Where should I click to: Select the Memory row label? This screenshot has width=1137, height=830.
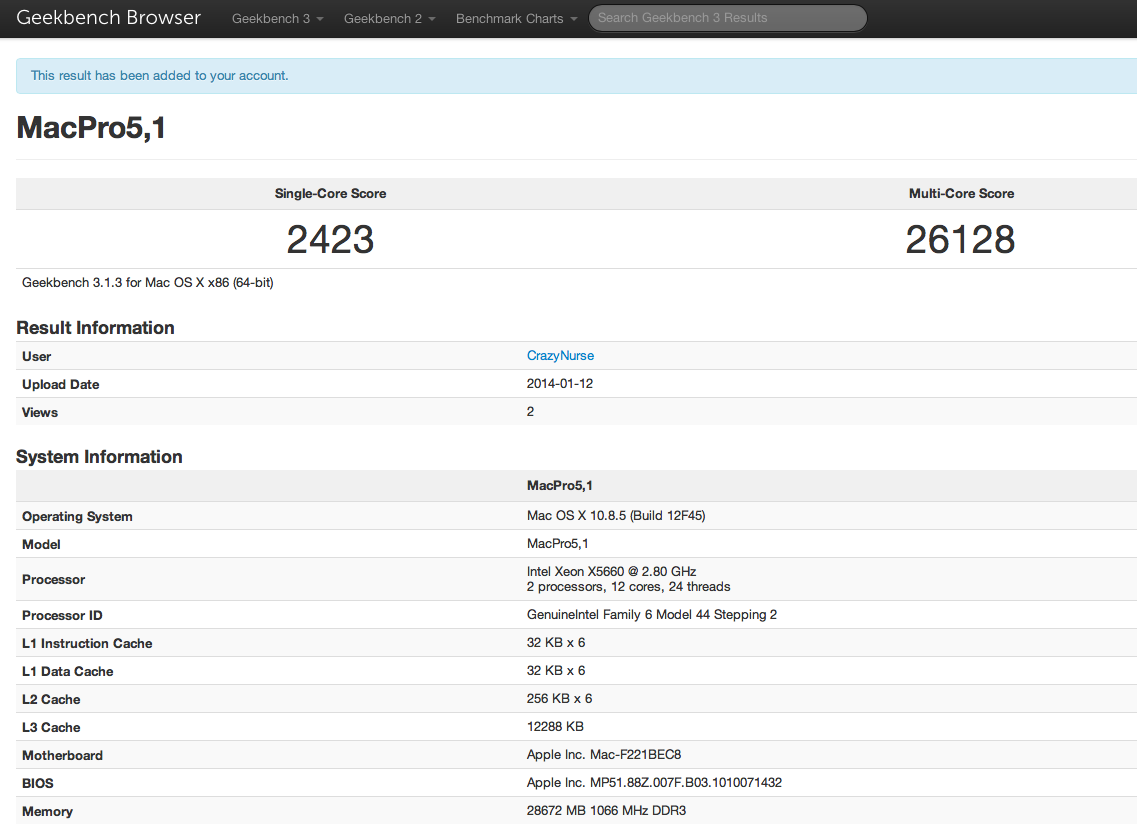pyautogui.click(x=47, y=812)
